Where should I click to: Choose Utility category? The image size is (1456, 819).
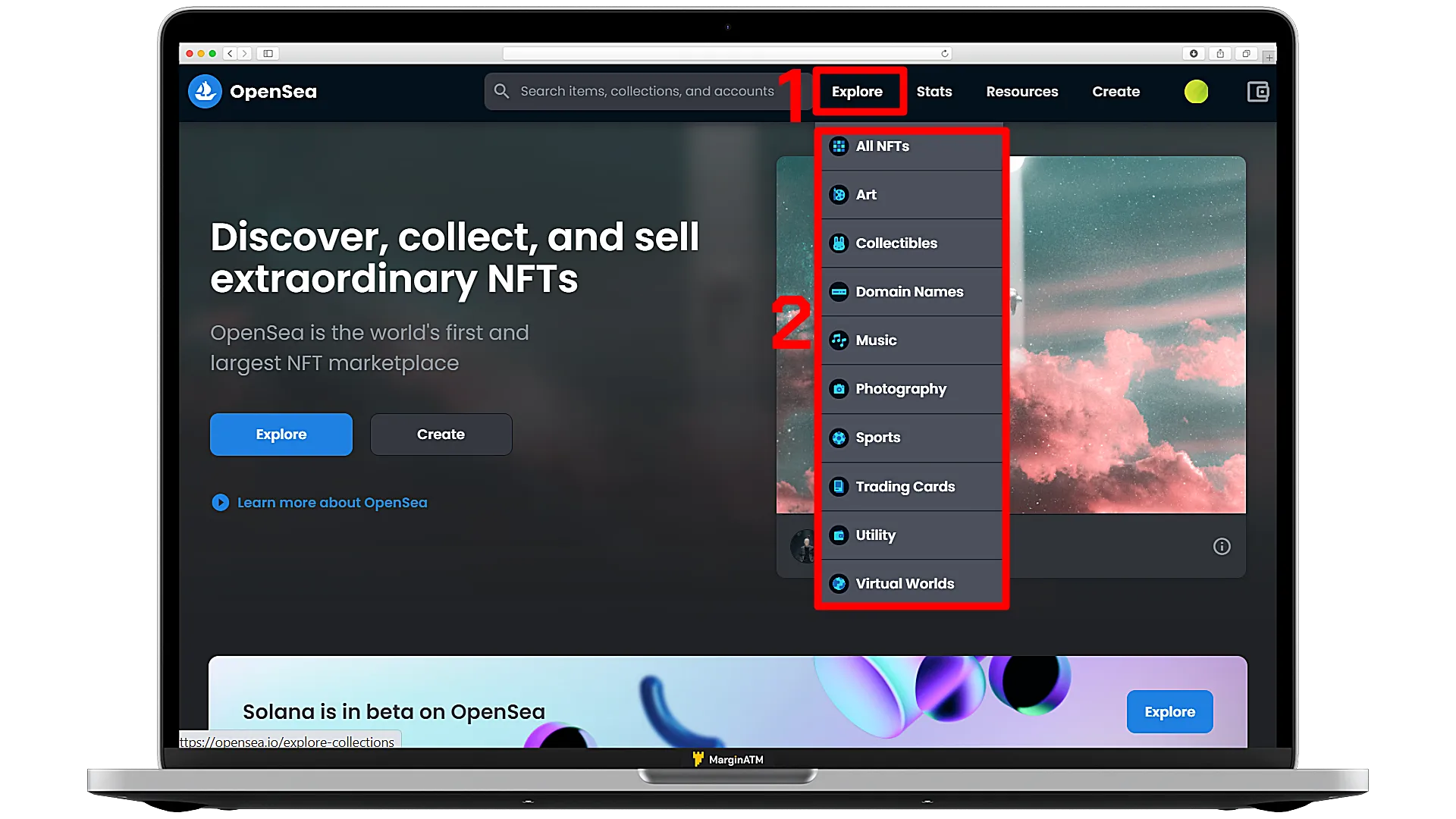912,535
